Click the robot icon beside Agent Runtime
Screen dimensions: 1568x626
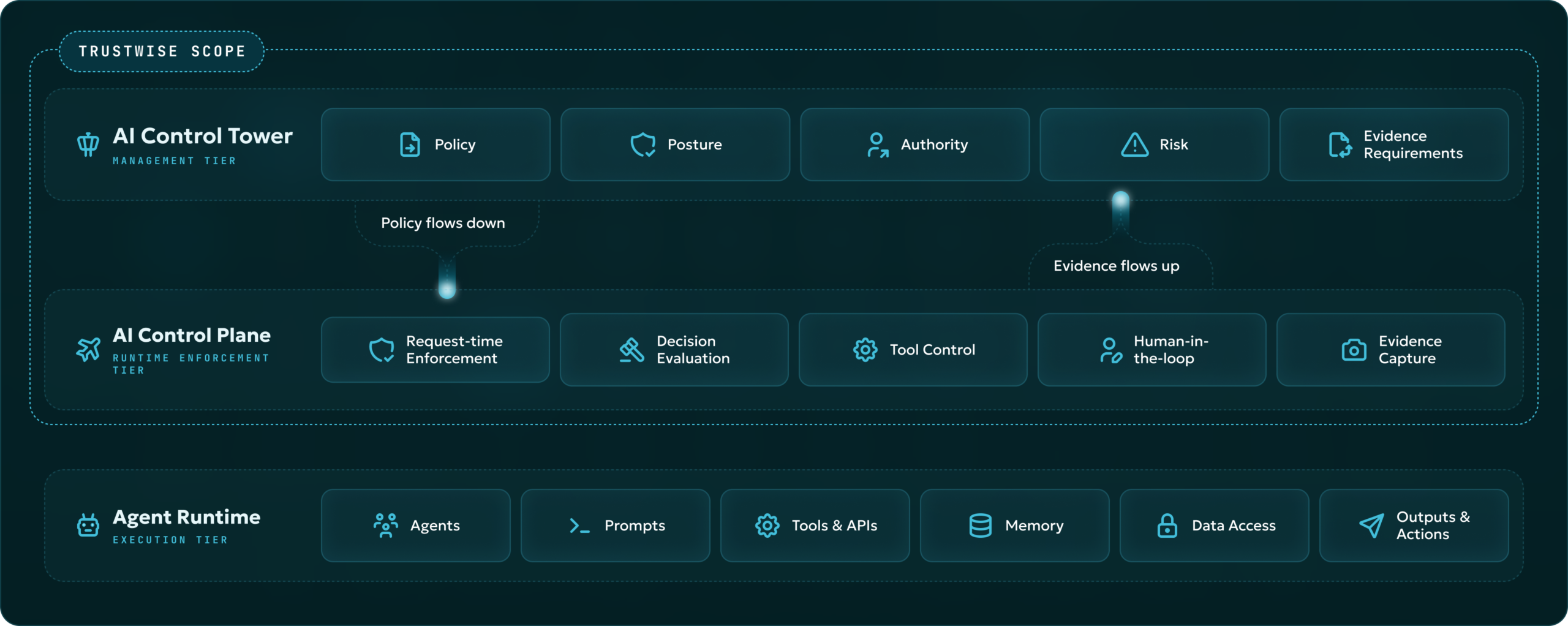[88, 525]
